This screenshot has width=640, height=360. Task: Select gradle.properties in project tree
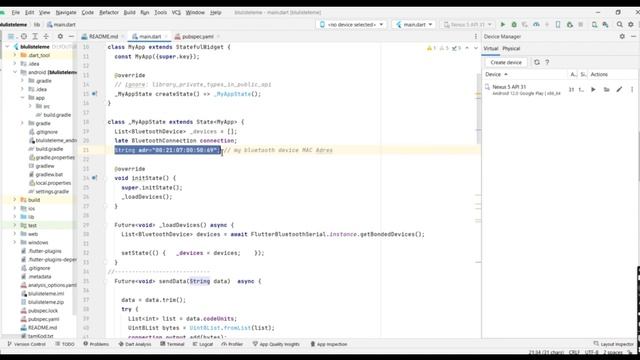(52, 158)
